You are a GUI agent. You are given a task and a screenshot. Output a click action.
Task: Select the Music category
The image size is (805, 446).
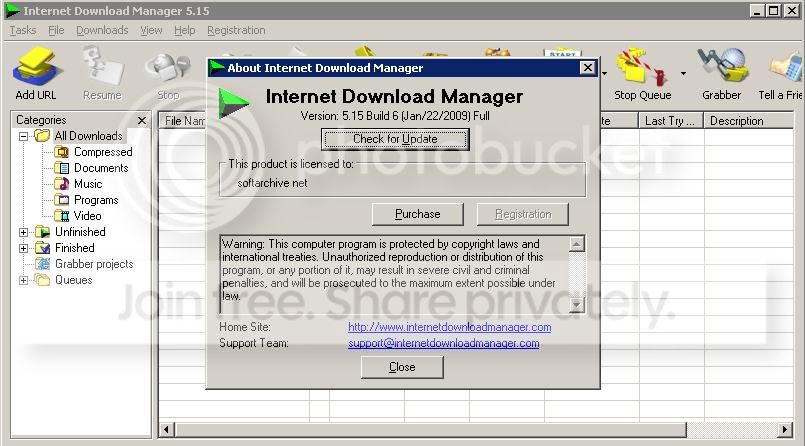tap(88, 184)
